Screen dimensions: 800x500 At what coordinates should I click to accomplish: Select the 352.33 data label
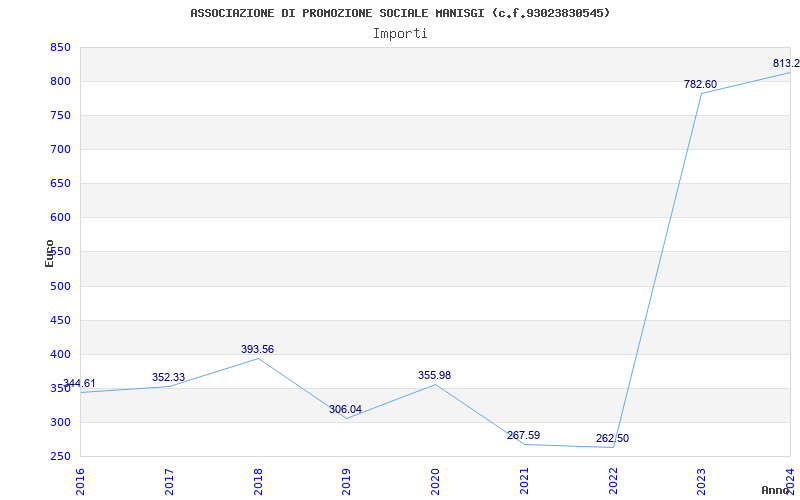pos(168,378)
